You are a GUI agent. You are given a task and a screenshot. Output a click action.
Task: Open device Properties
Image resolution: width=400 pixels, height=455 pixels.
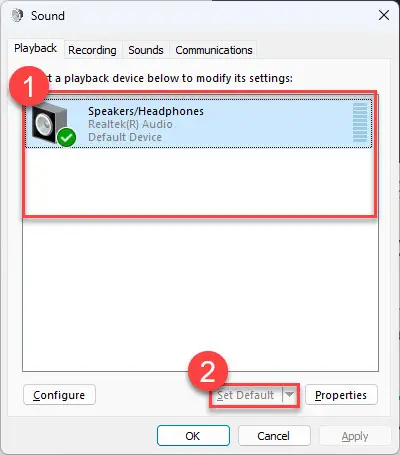[x=341, y=395]
